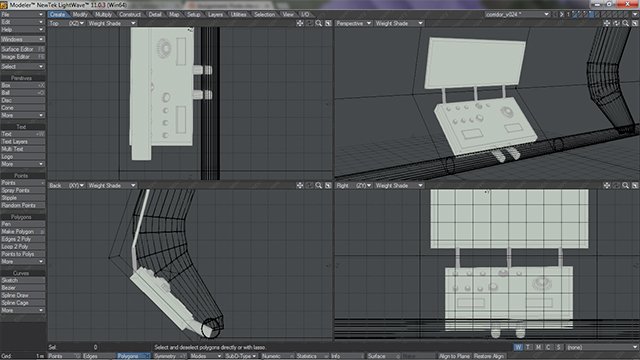Switch to Edges selection mode
Screen dimensions: 640x360
point(99,356)
